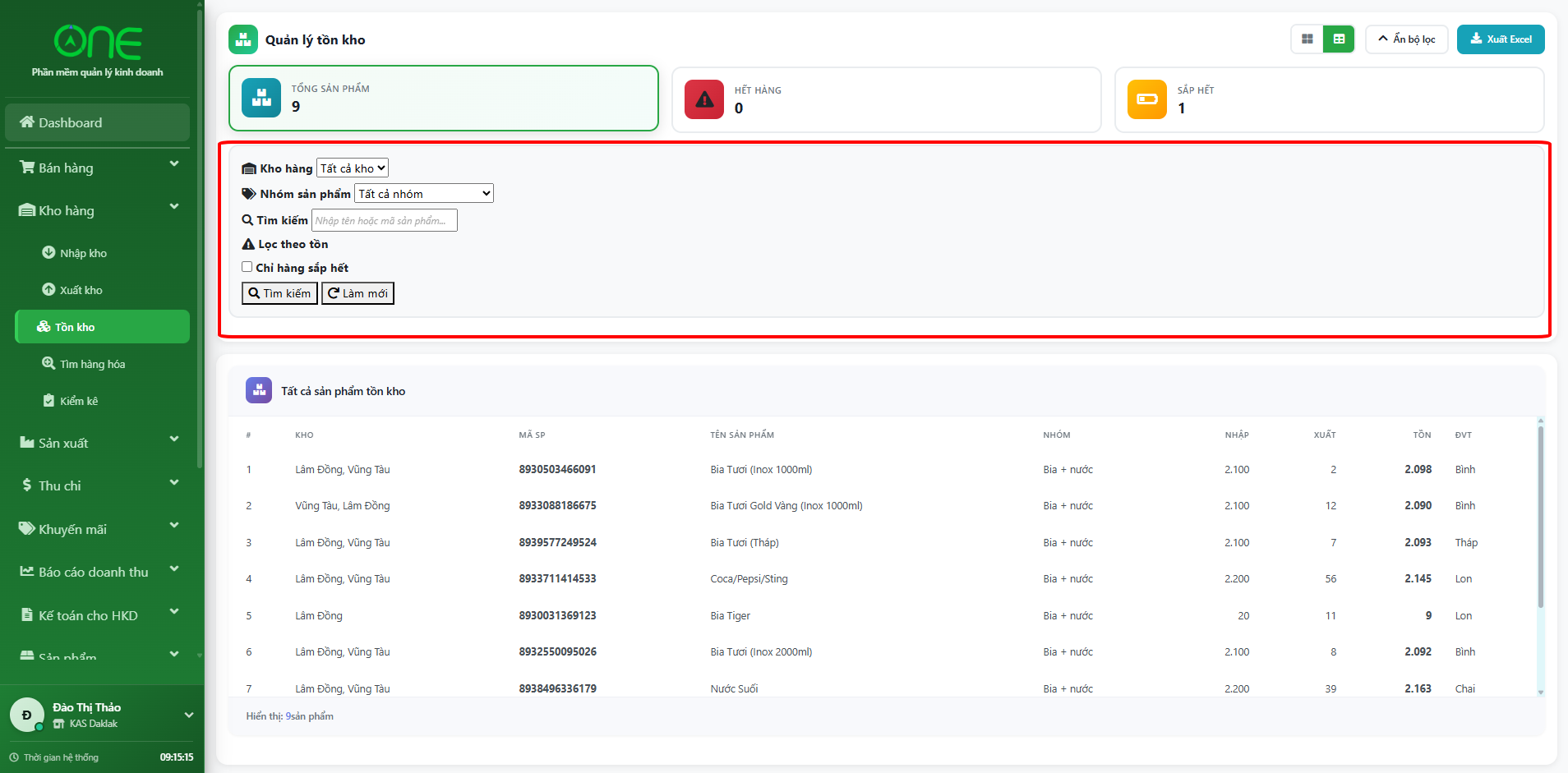Click the ONE logo in sidebar

click(x=98, y=43)
